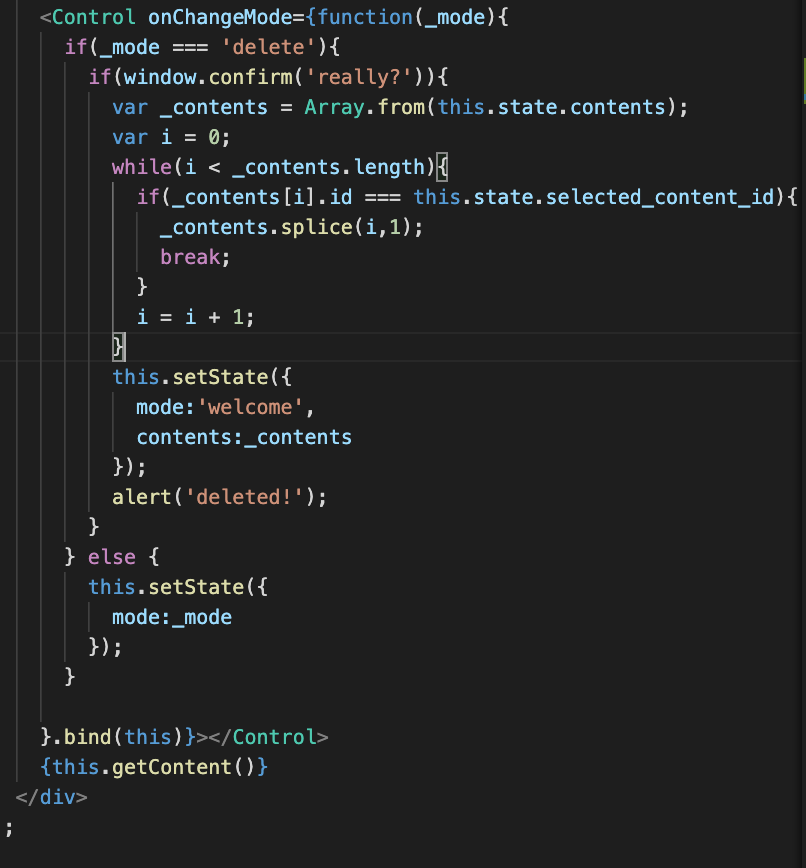Click the closing </div> tag
Viewport: 806px width, 868px height.
tap(51, 797)
